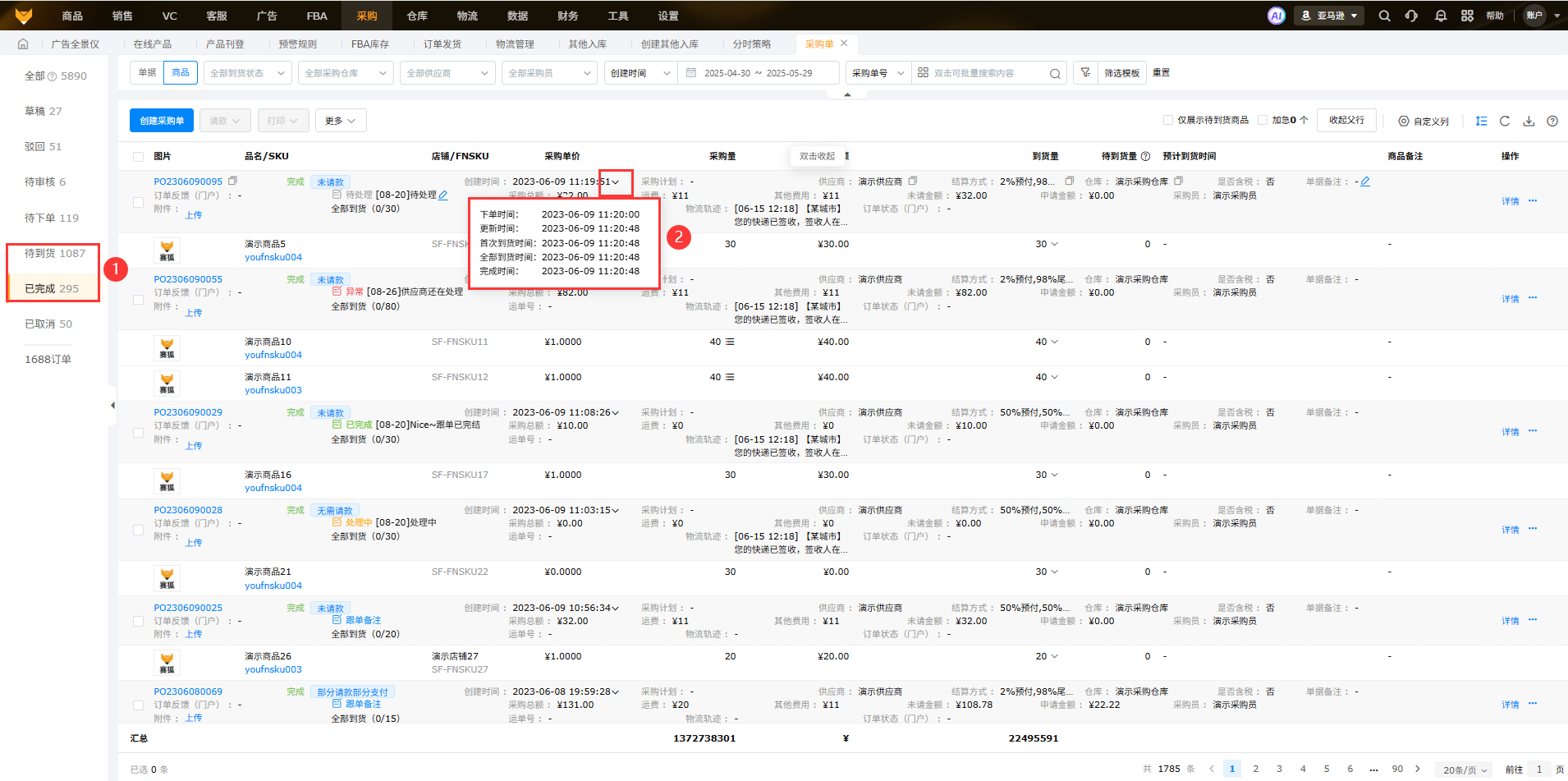This screenshot has width=1568, height=781.
Task: Check the box for order PO2306080069
Action: 138,705
